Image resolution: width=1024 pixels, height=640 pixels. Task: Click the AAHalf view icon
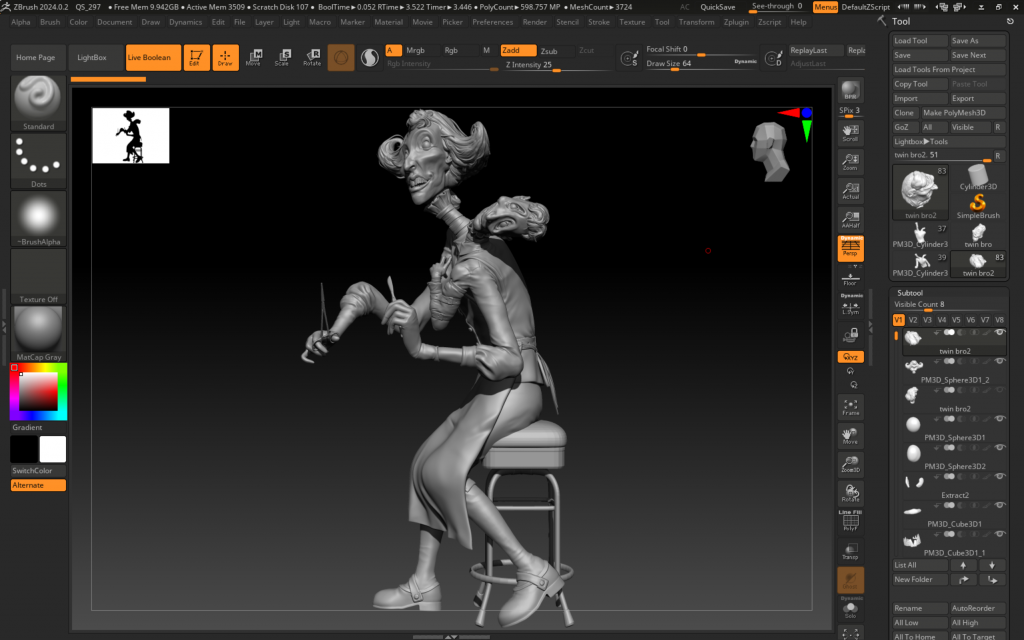coord(850,219)
